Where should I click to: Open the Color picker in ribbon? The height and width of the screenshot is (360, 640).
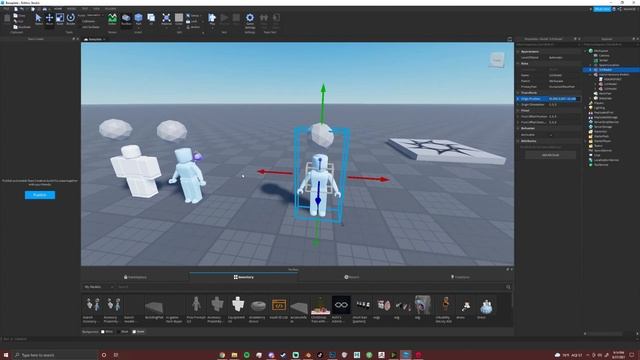179,19
